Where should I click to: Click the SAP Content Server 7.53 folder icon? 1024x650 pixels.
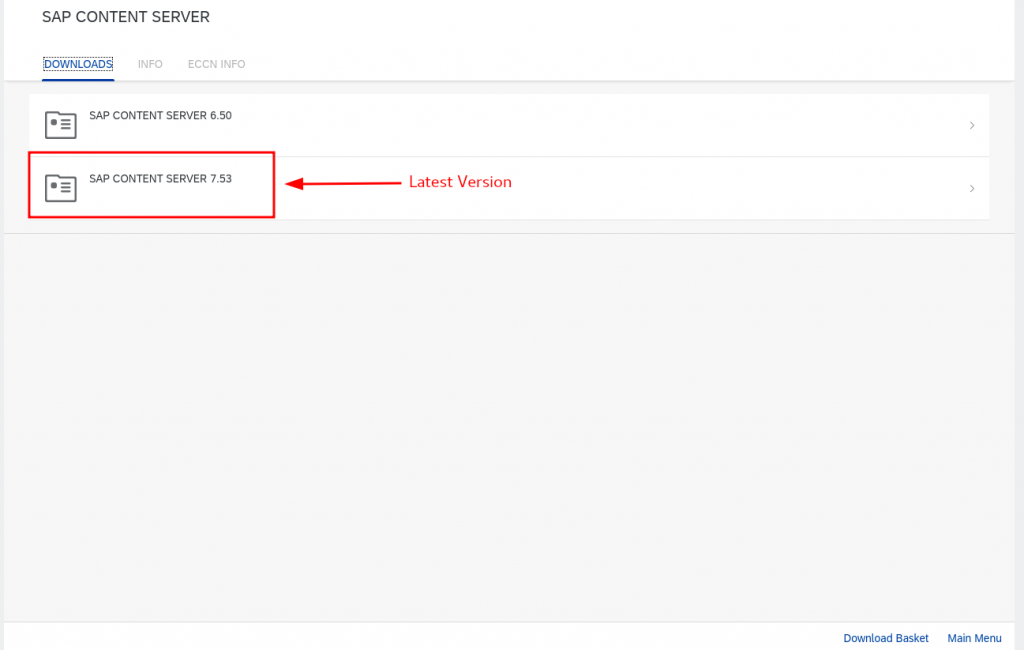[61, 188]
